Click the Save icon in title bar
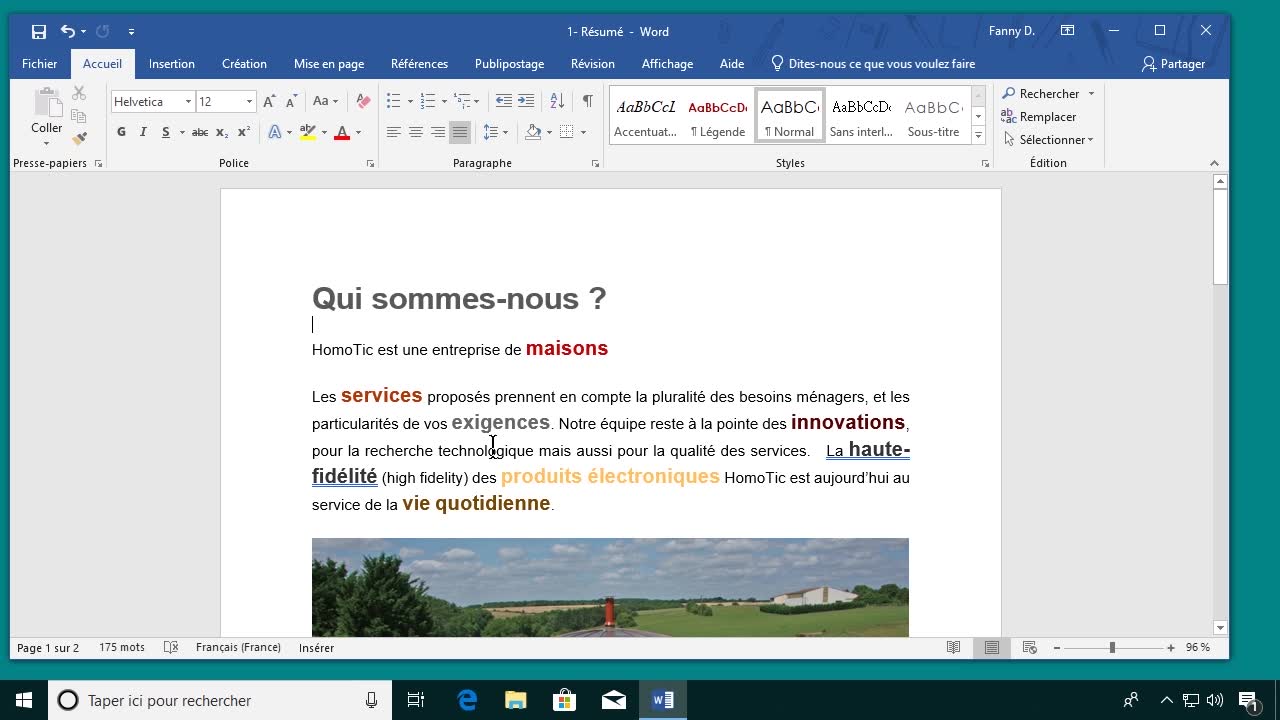Image resolution: width=1280 pixels, height=720 pixels. tap(39, 32)
